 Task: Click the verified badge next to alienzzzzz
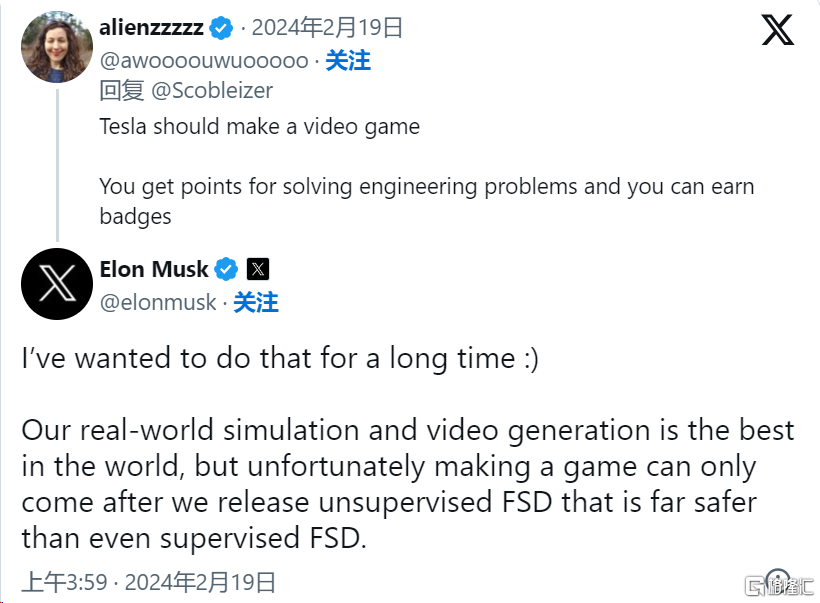click(221, 28)
